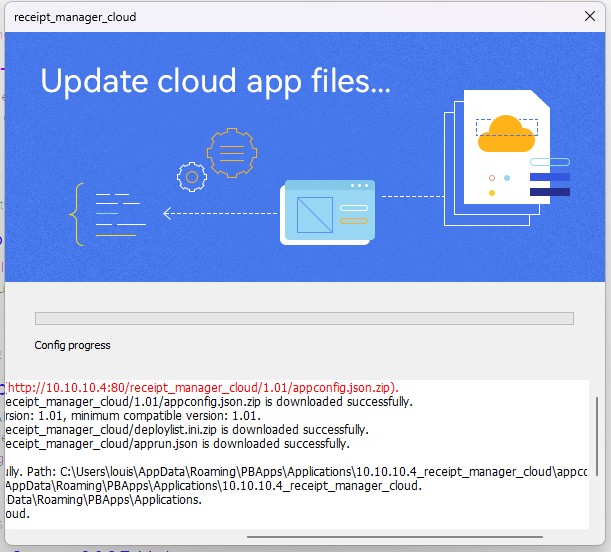The height and width of the screenshot is (552, 611).
Task: Click the "Config progress" label
Action: click(72, 345)
